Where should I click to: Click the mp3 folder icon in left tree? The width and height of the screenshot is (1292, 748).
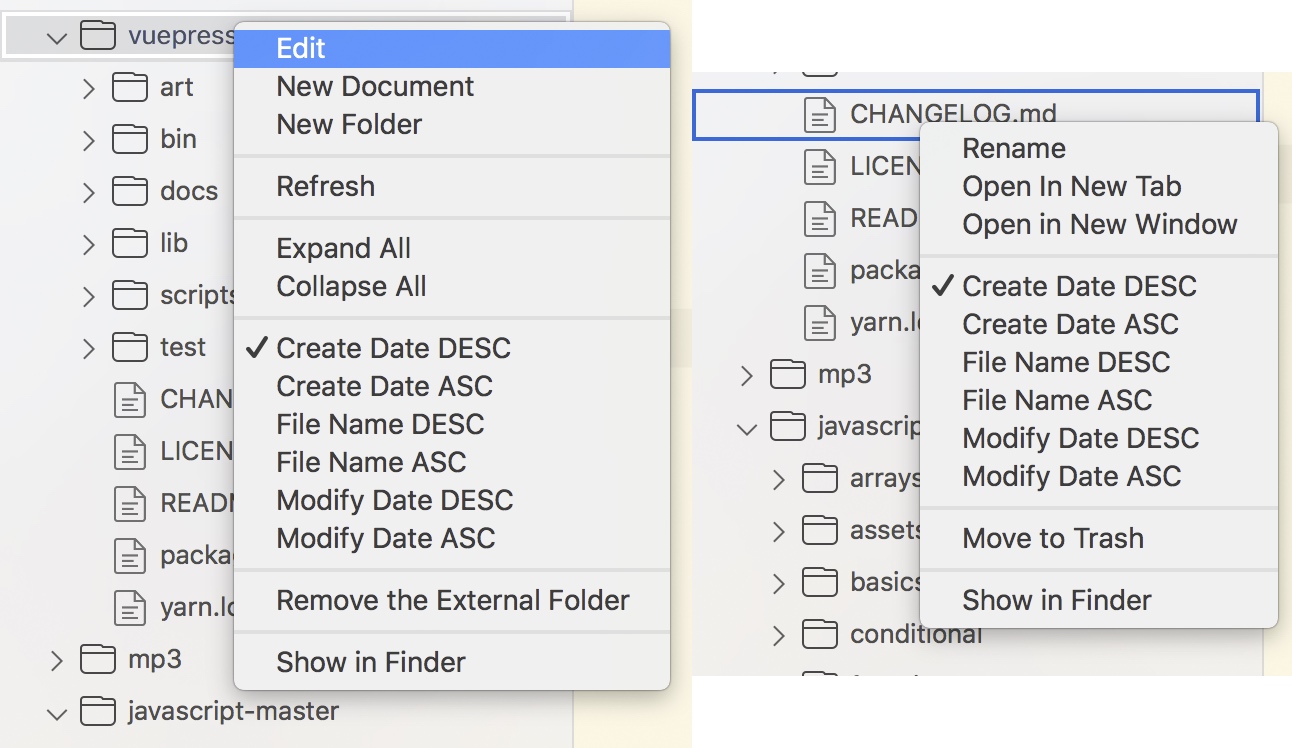pos(98,659)
